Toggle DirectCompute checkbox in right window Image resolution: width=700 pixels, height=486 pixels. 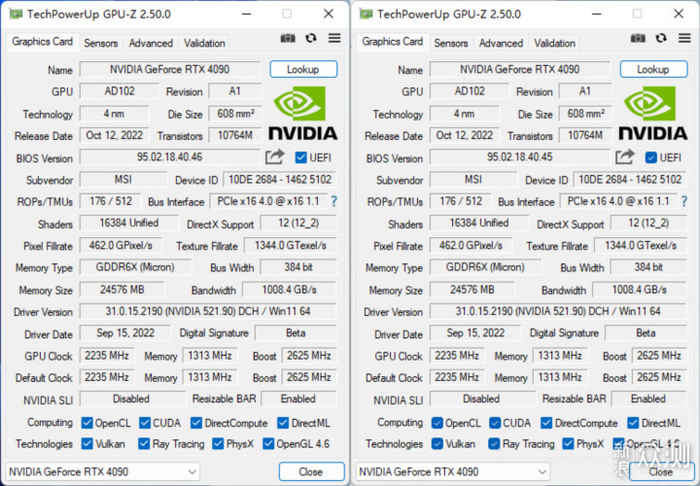[546, 423]
